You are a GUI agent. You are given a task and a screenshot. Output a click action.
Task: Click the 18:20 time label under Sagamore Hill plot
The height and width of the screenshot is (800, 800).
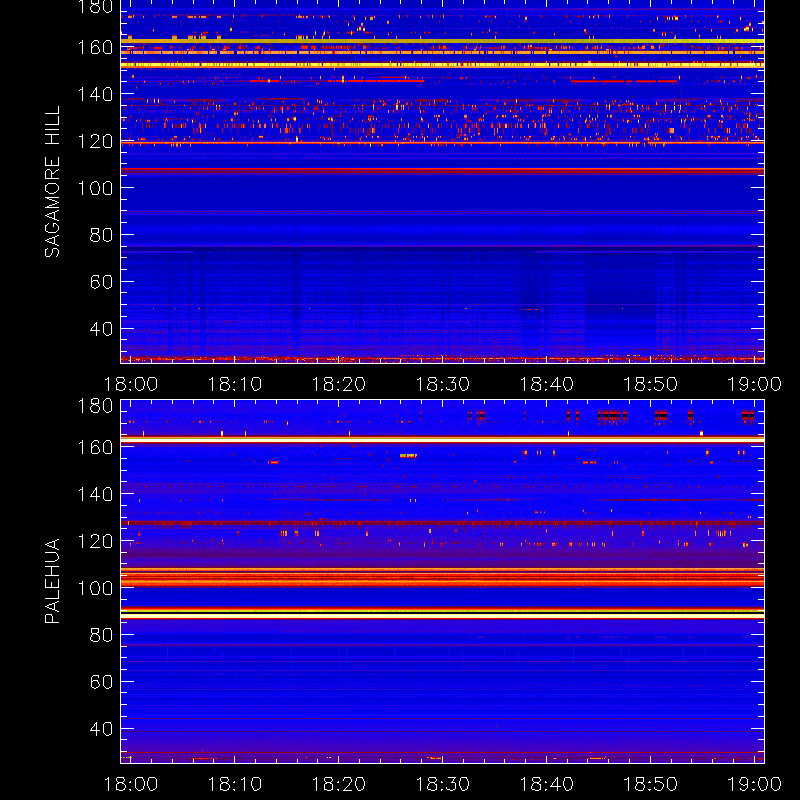339,384
